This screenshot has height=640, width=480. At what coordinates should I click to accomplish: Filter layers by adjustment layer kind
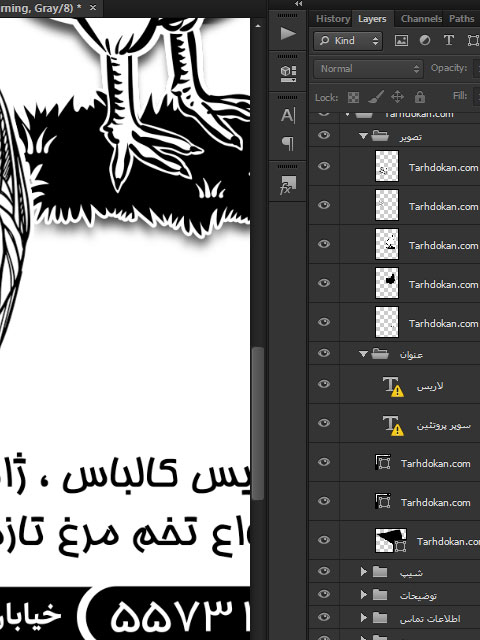click(x=425, y=40)
